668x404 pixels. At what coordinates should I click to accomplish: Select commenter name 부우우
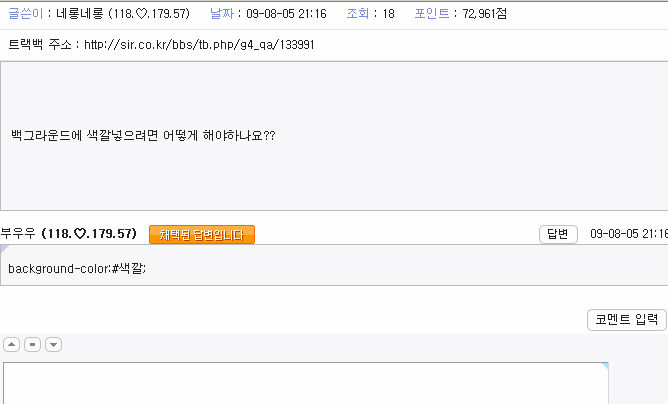click(18, 234)
